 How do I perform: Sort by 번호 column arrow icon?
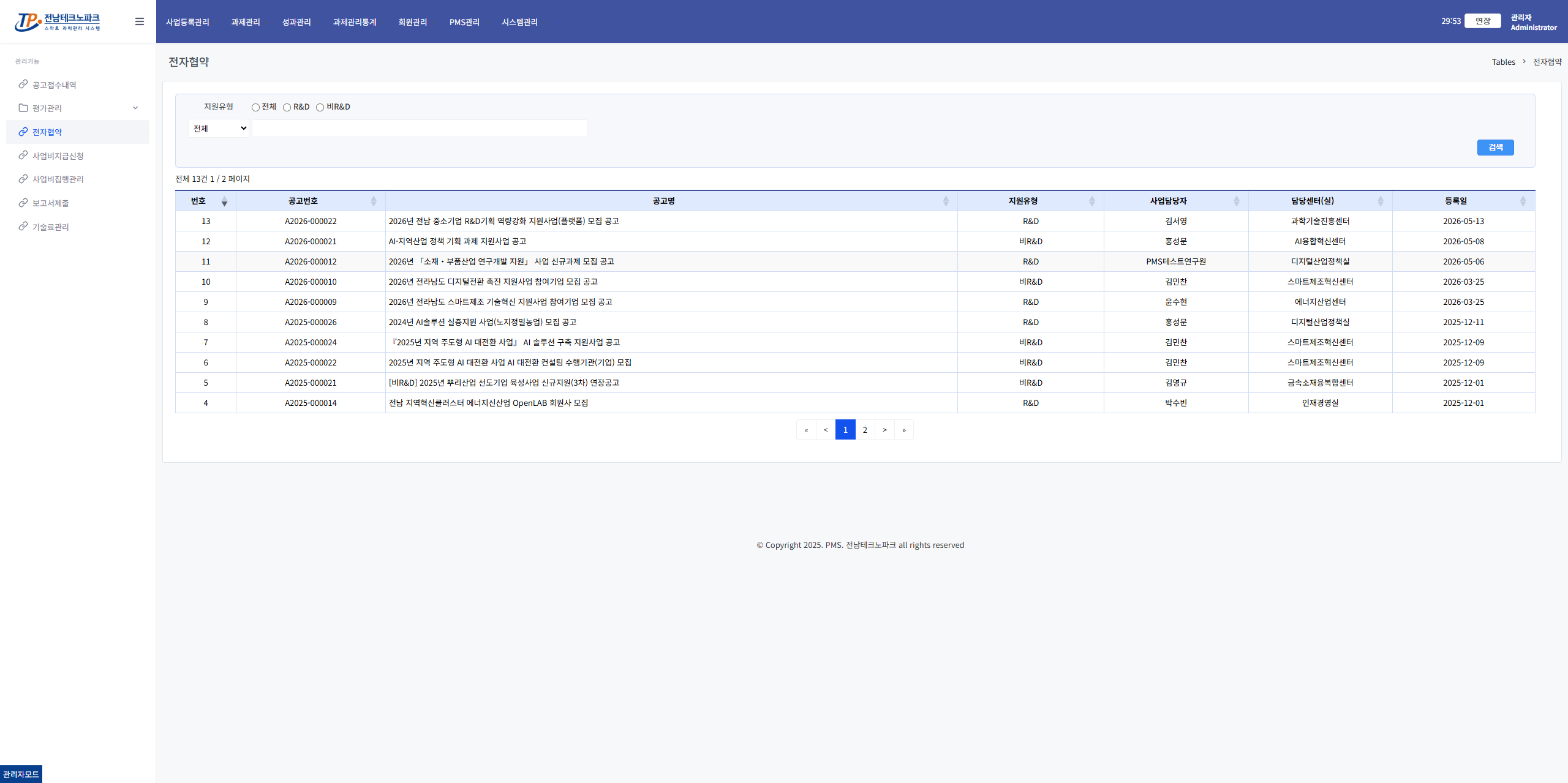click(224, 201)
